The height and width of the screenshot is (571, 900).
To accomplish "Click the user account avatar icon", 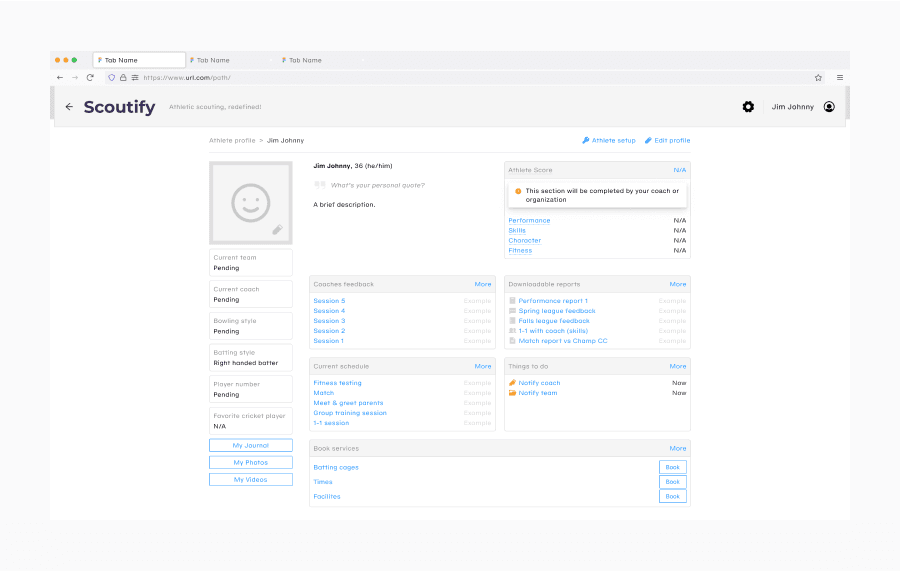I will 829,107.
